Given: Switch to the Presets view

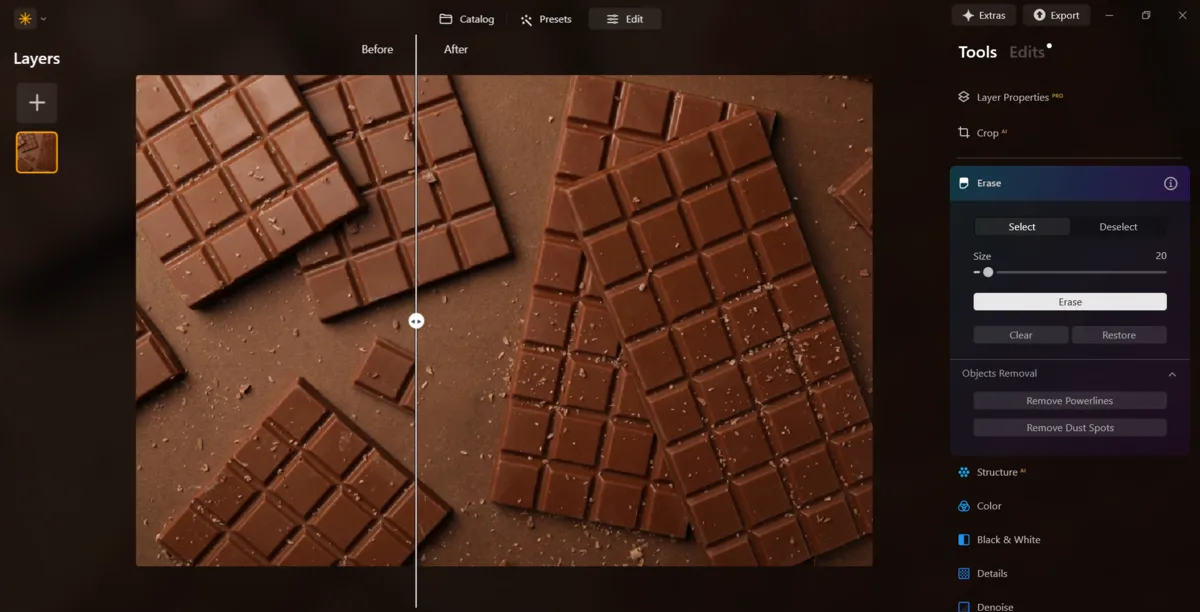Looking at the screenshot, I should [x=545, y=18].
